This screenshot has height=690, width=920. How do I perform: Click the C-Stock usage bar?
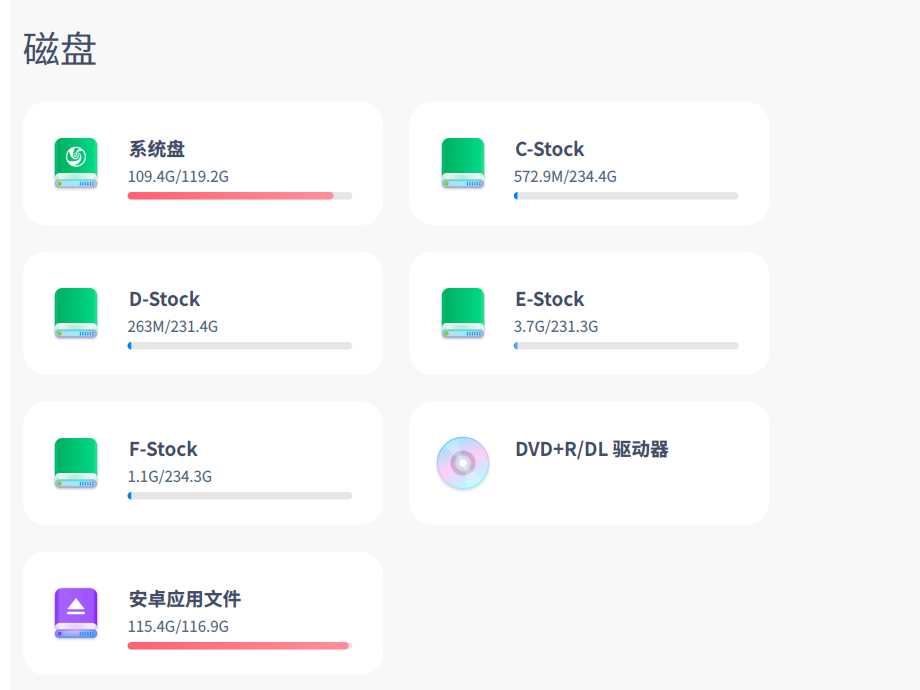coord(626,196)
